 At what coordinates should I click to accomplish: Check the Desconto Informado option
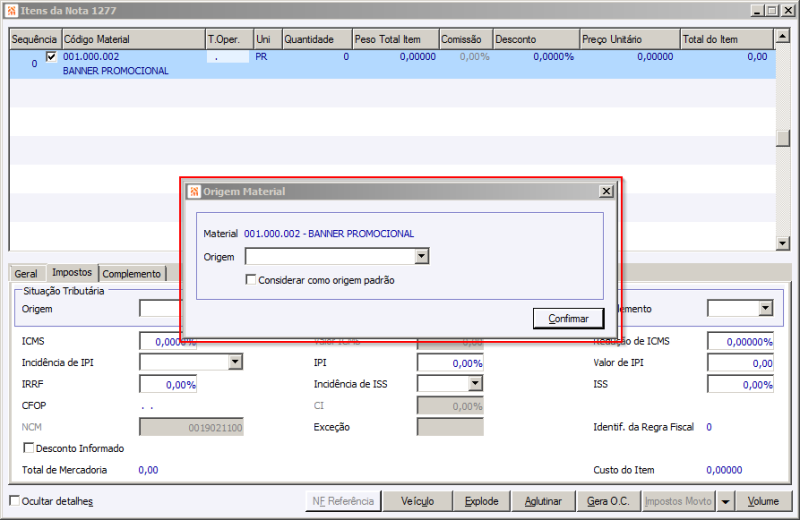tap(29, 448)
